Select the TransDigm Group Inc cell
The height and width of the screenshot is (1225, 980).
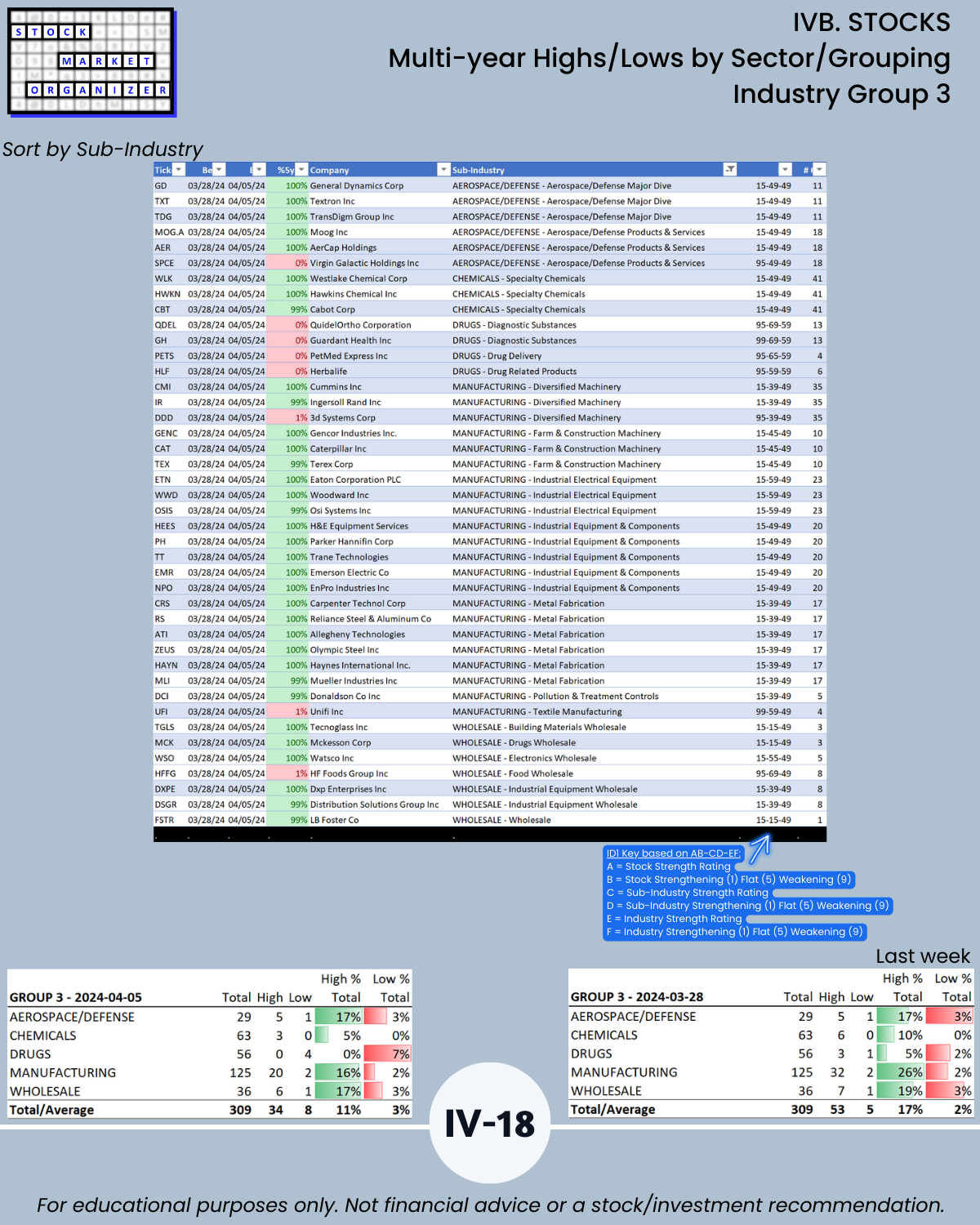pos(352,217)
